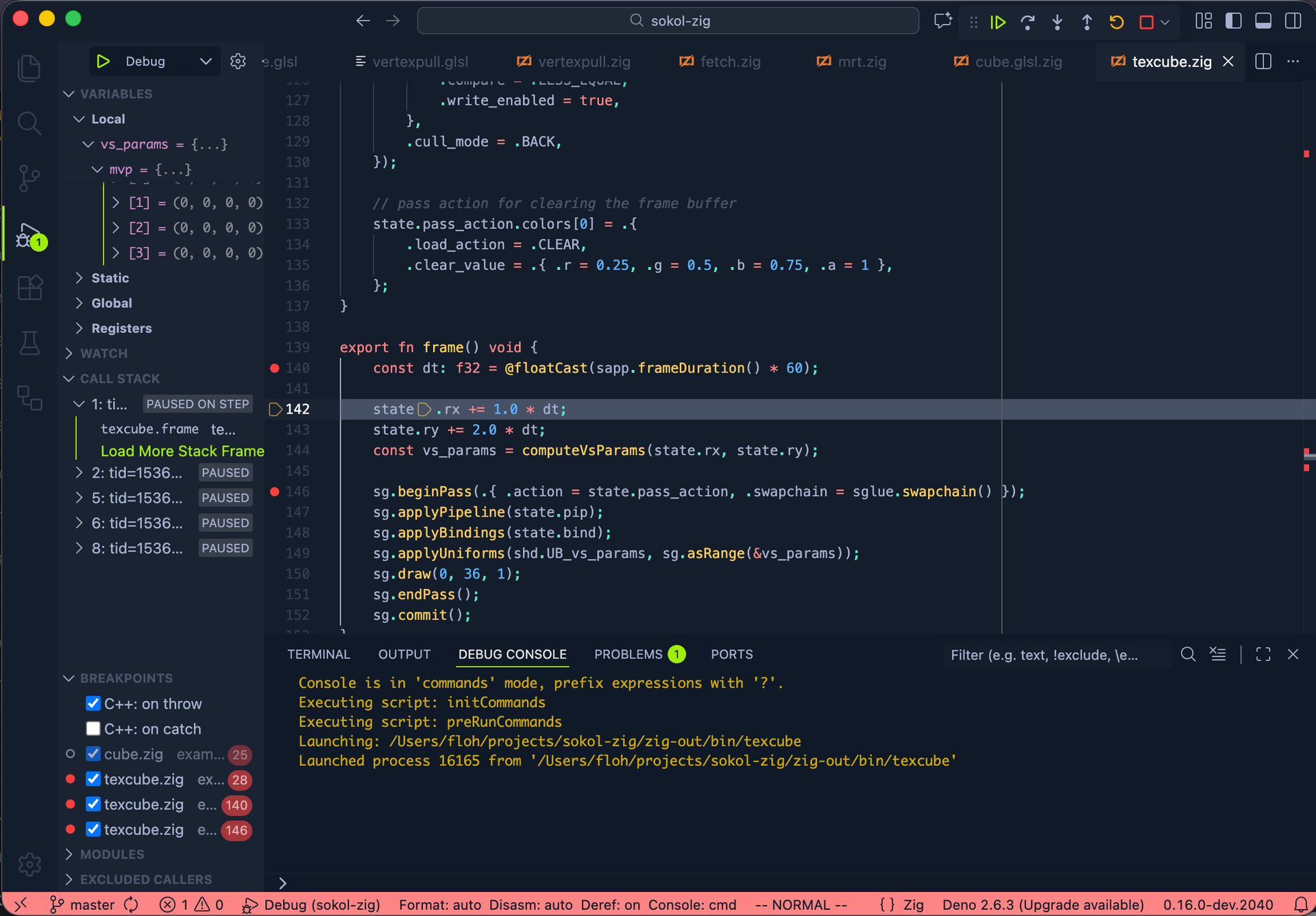
Task: Open the vertexpull.zig editor tab
Action: (x=583, y=62)
